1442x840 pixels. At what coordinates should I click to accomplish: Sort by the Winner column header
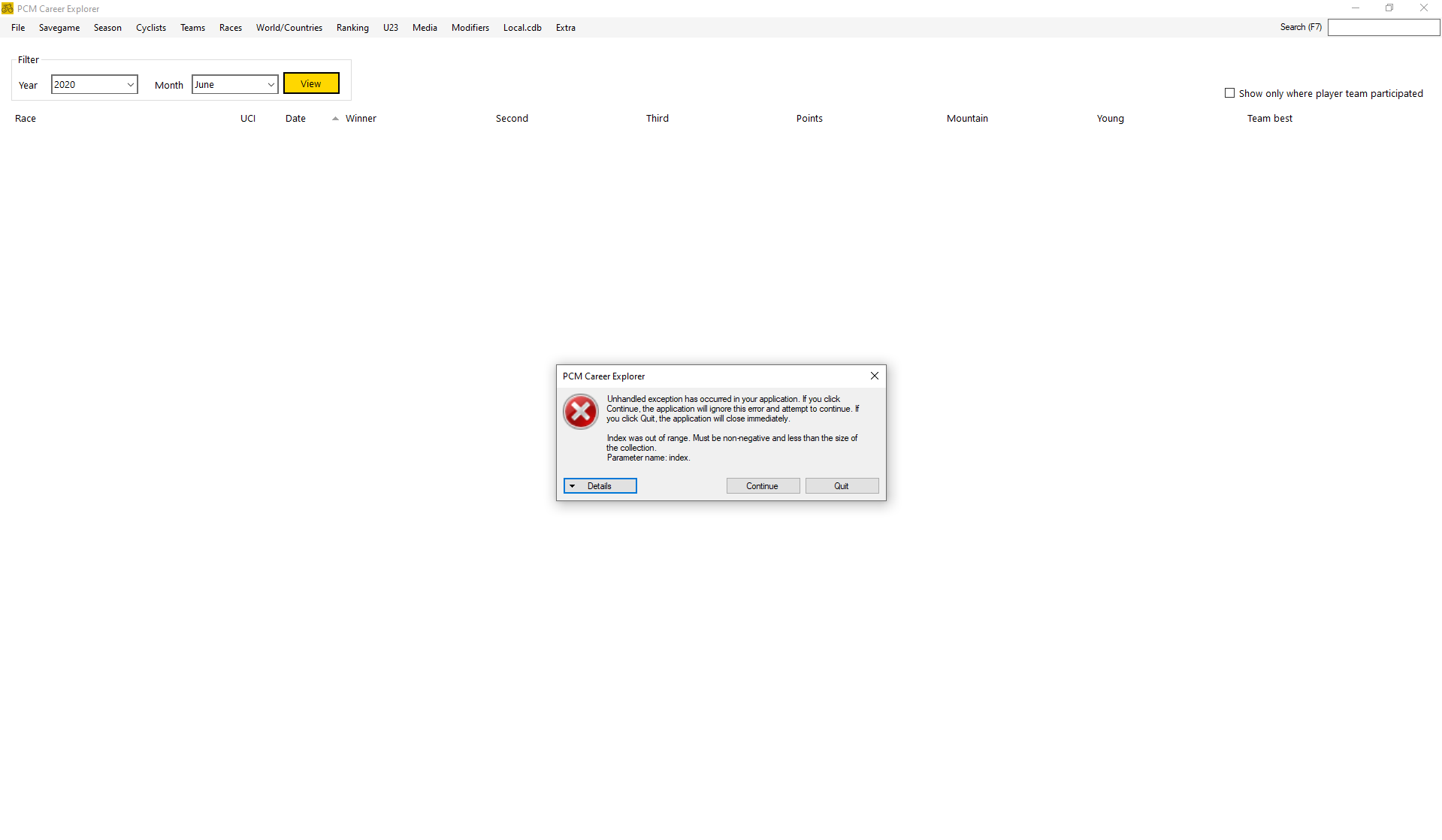pyautogui.click(x=361, y=119)
